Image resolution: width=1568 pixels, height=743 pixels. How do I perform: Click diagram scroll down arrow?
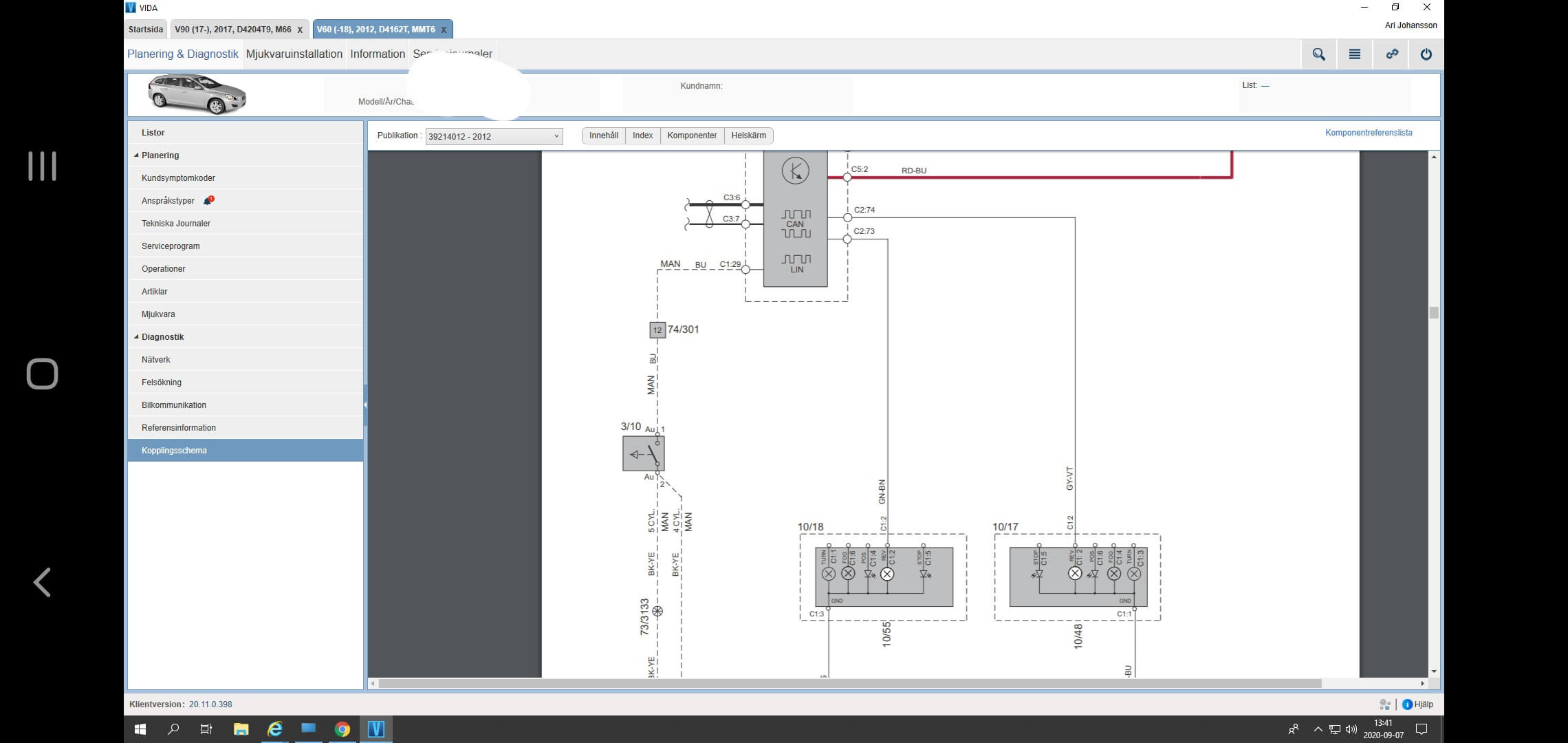coord(1434,671)
